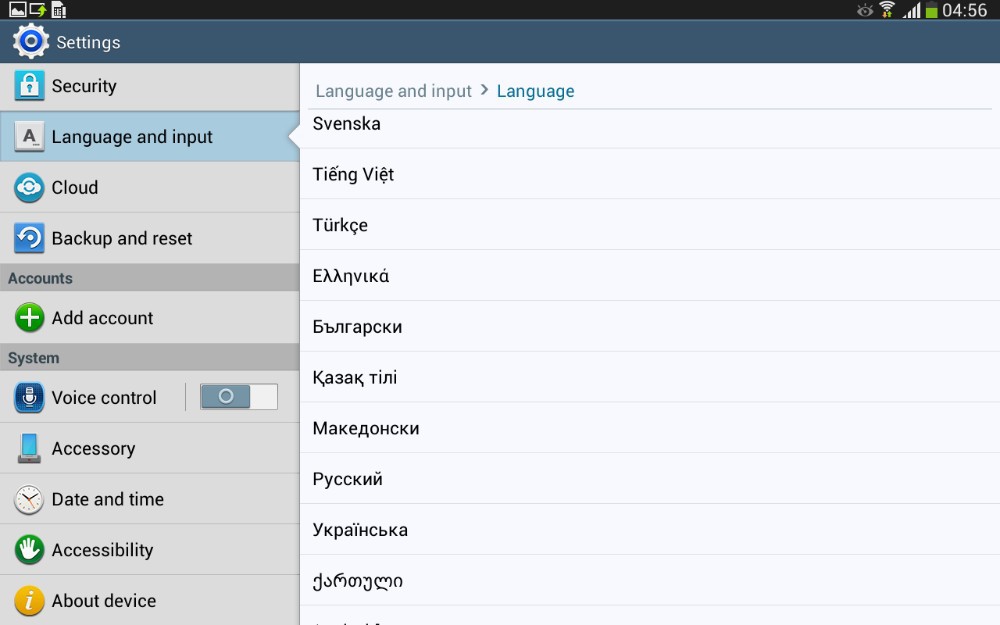The height and width of the screenshot is (625, 1000).
Task: Choose Türkçe from the language list
Action: click(340, 225)
